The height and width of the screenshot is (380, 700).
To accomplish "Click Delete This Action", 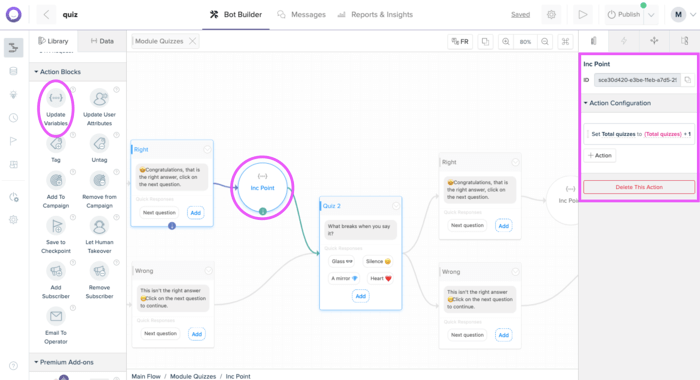I will tap(639, 187).
